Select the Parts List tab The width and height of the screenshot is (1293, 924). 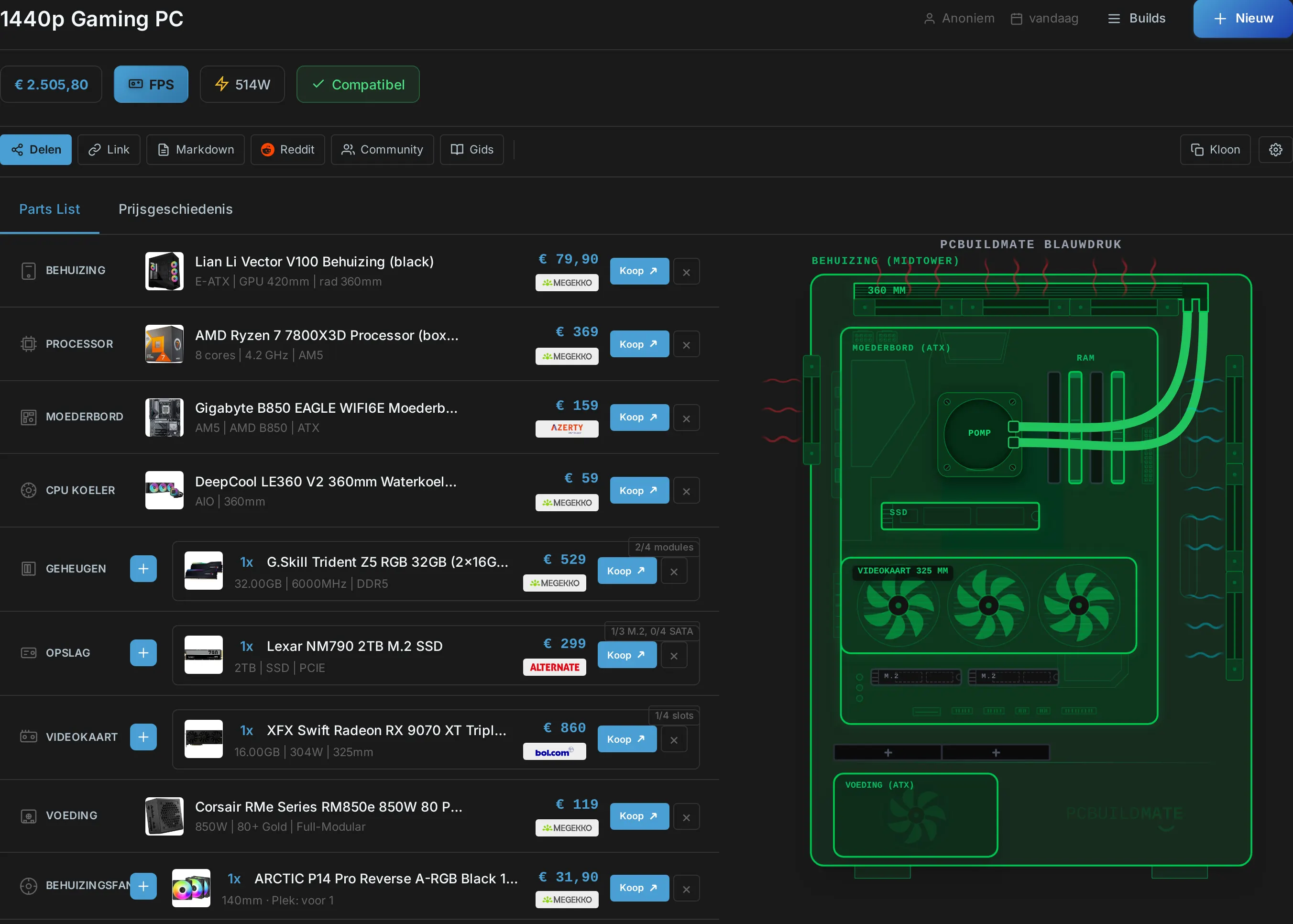[49, 209]
